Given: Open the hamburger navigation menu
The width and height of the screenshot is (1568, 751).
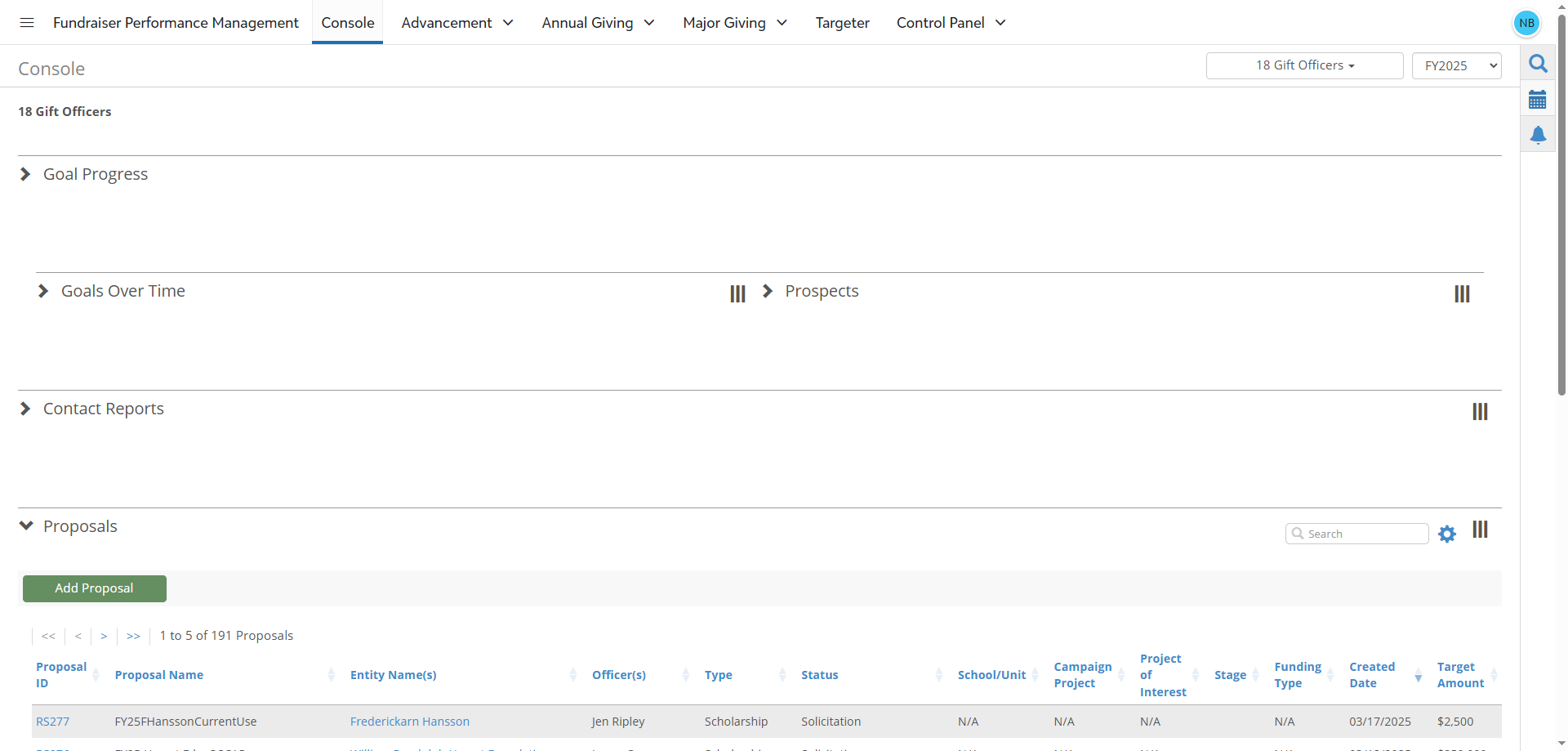Looking at the screenshot, I should tap(27, 23).
